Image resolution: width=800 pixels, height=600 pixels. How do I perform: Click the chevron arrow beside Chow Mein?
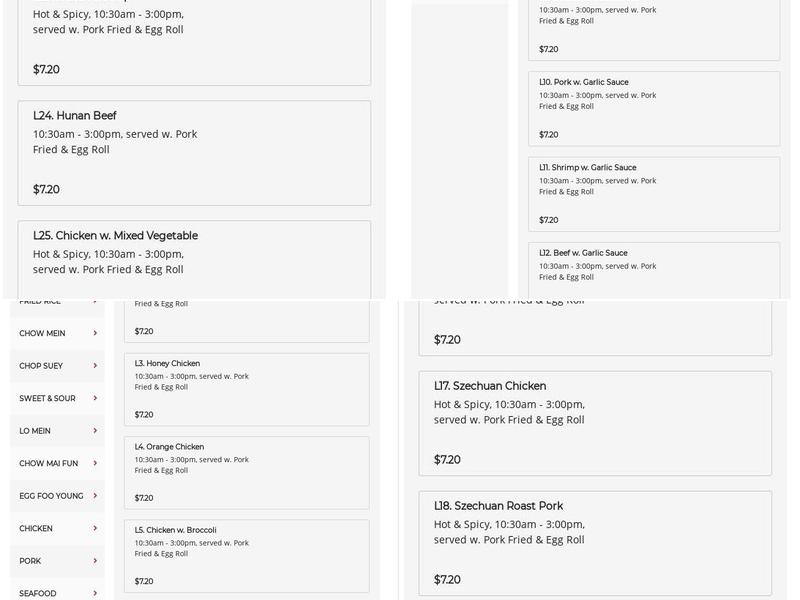(x=95, y=333)
